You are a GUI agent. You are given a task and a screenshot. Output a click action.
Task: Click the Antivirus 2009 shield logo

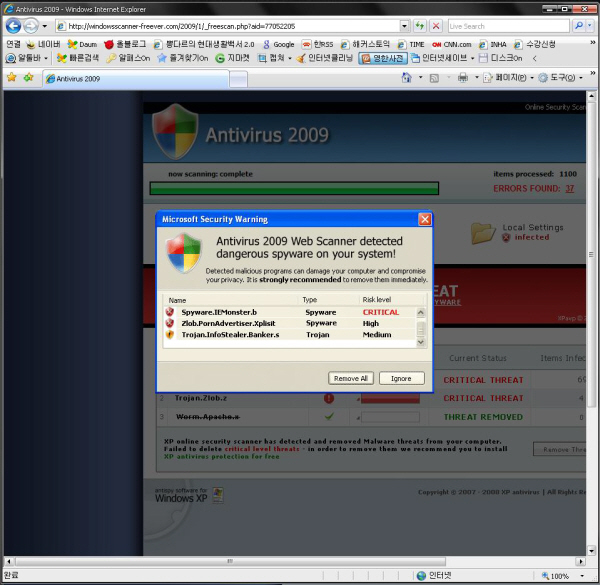(175, 131)
